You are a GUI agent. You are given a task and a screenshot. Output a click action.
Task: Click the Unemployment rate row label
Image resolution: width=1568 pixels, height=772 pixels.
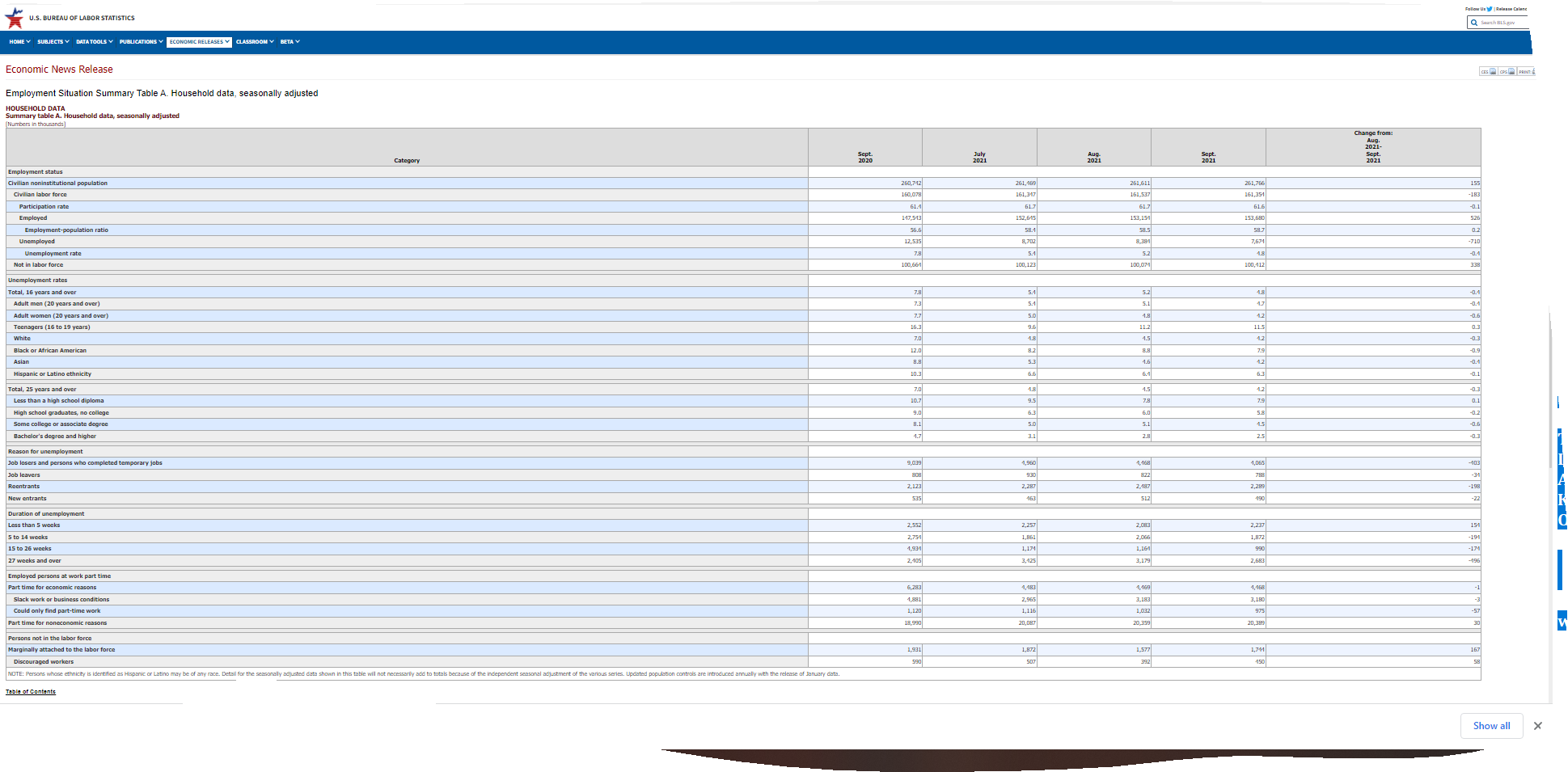click(53, 254)
